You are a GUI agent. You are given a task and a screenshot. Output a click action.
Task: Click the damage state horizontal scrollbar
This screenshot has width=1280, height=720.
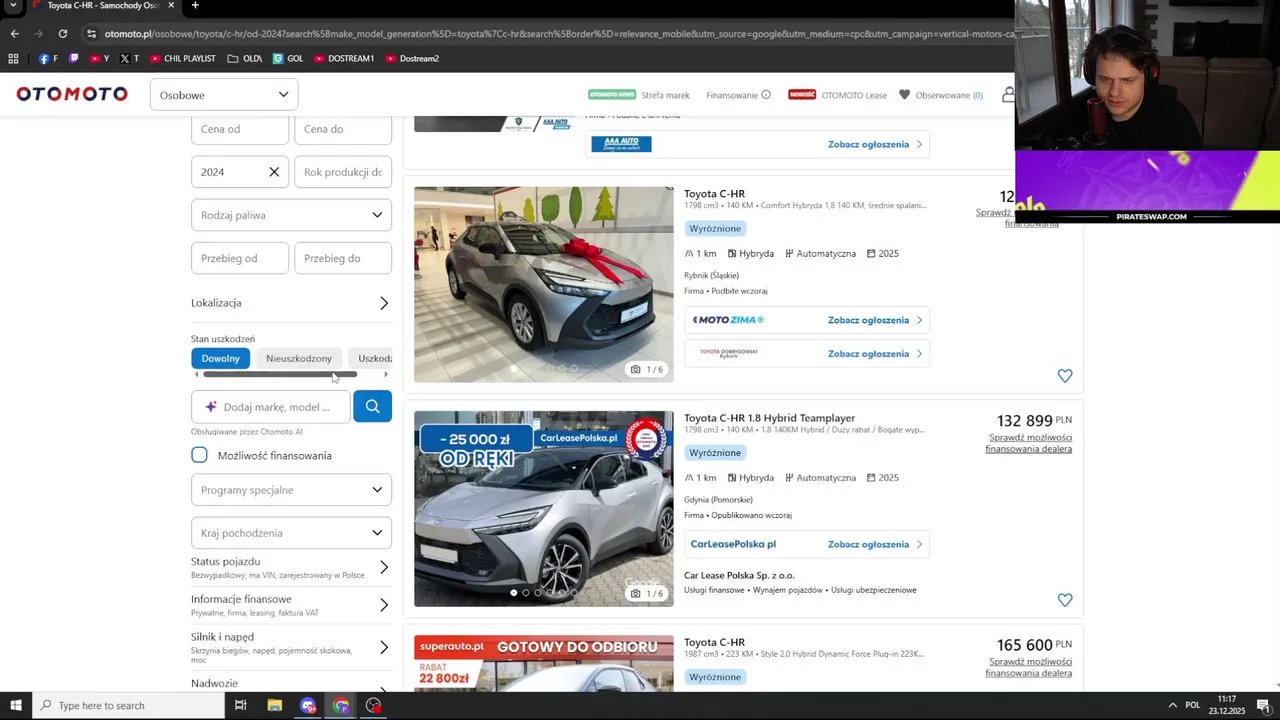tap(280, 374)
